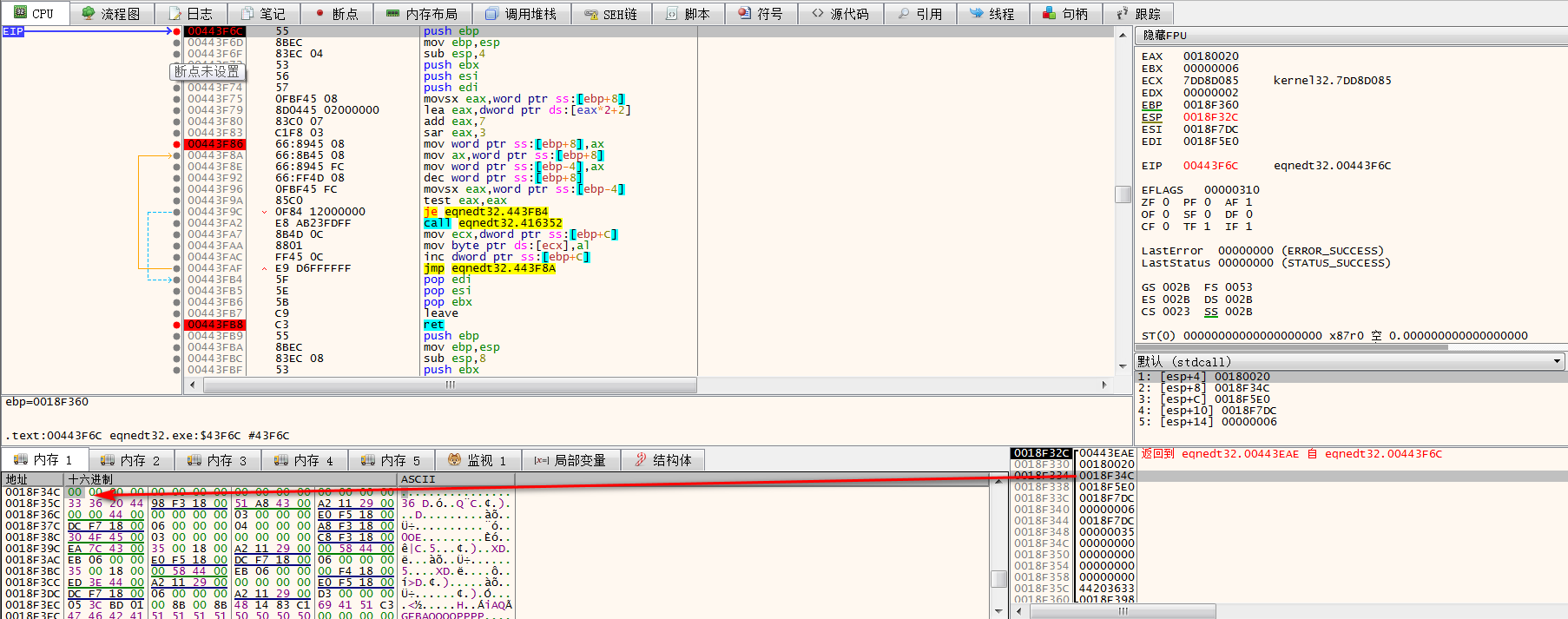
Task: Switch to 内存 4 dump tab
Action: [x=305, y=460]
